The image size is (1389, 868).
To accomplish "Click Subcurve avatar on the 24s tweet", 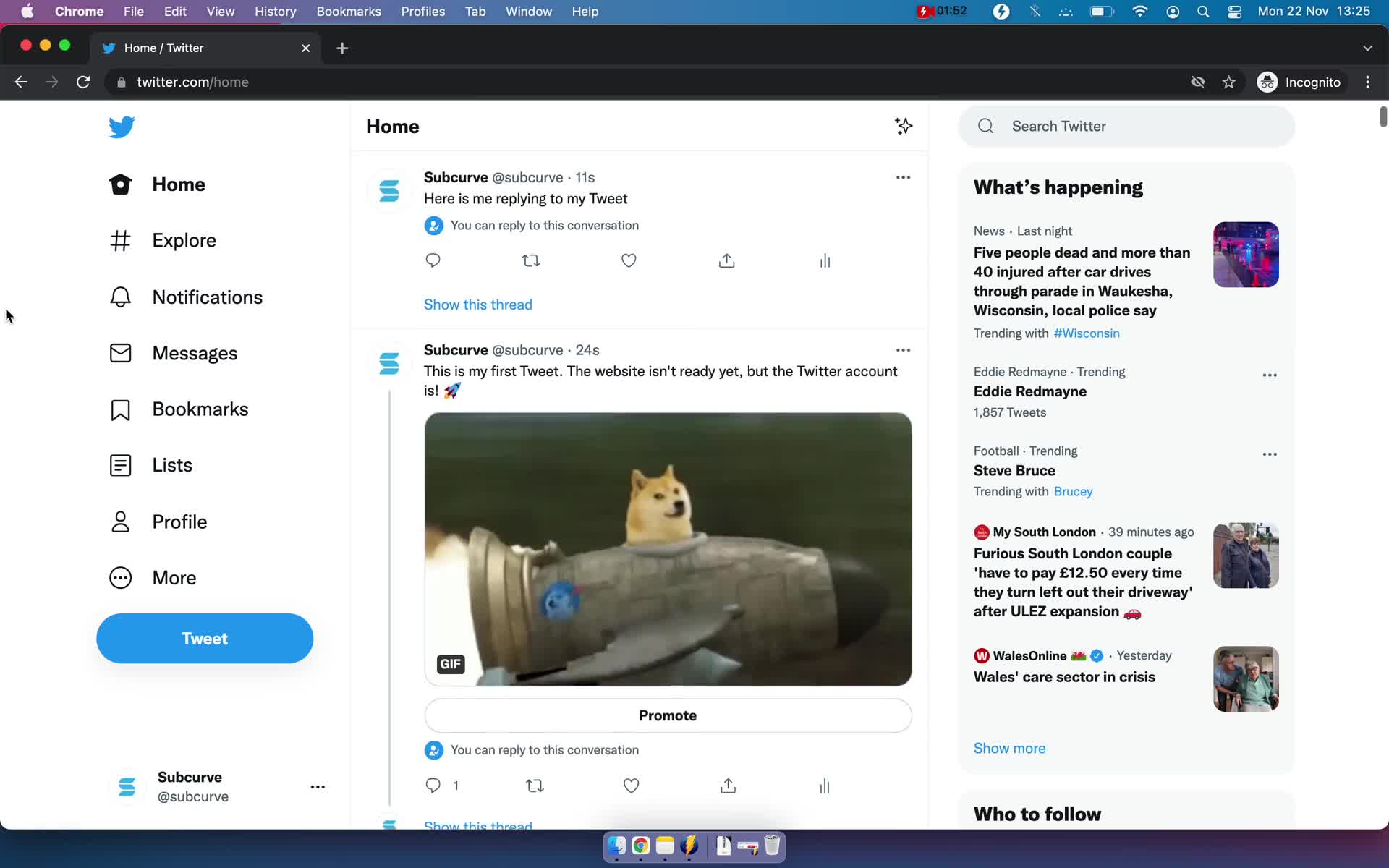I will point(389,363).
